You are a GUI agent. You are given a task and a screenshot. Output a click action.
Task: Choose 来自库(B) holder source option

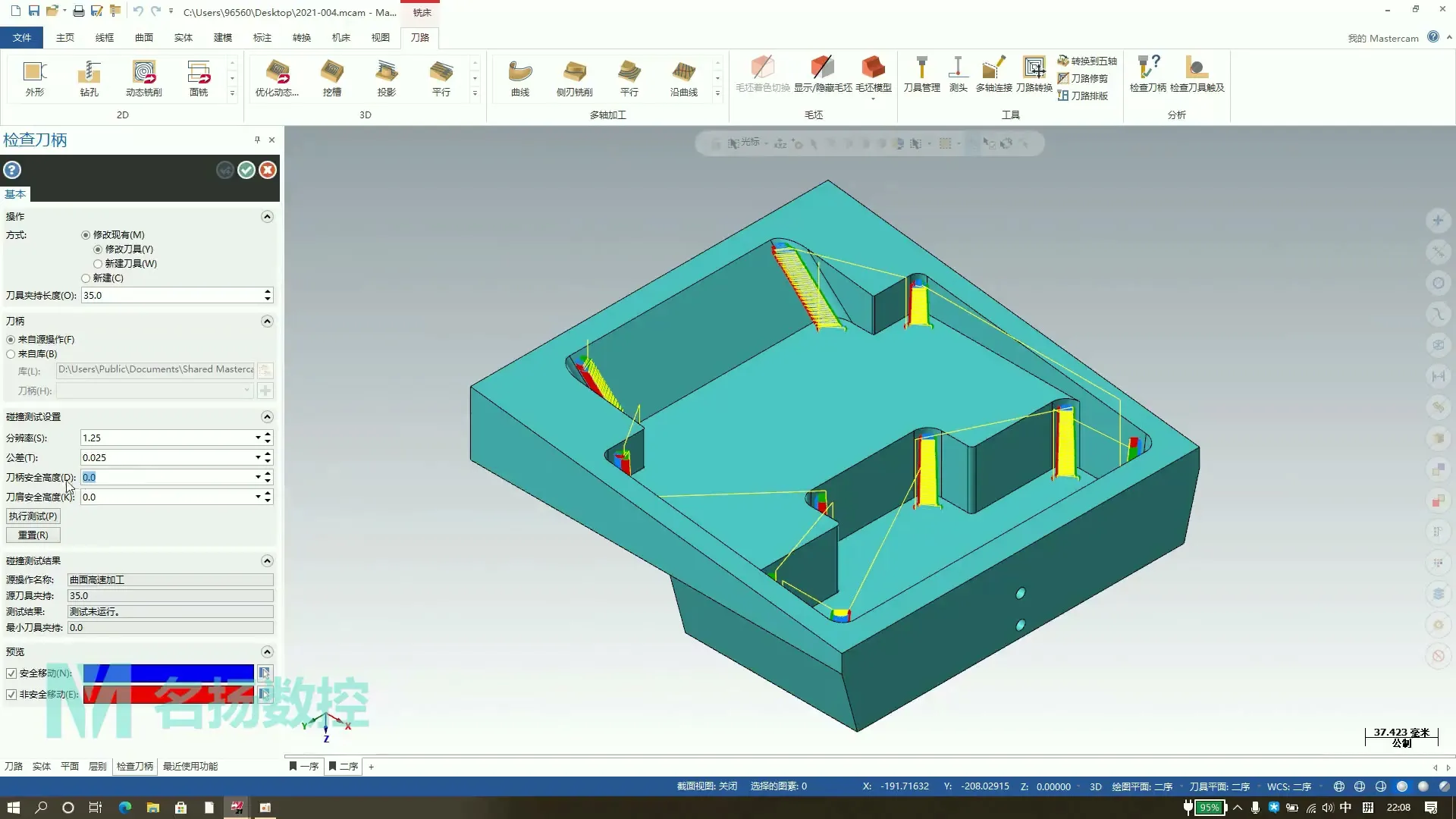[x=11, y=354]
